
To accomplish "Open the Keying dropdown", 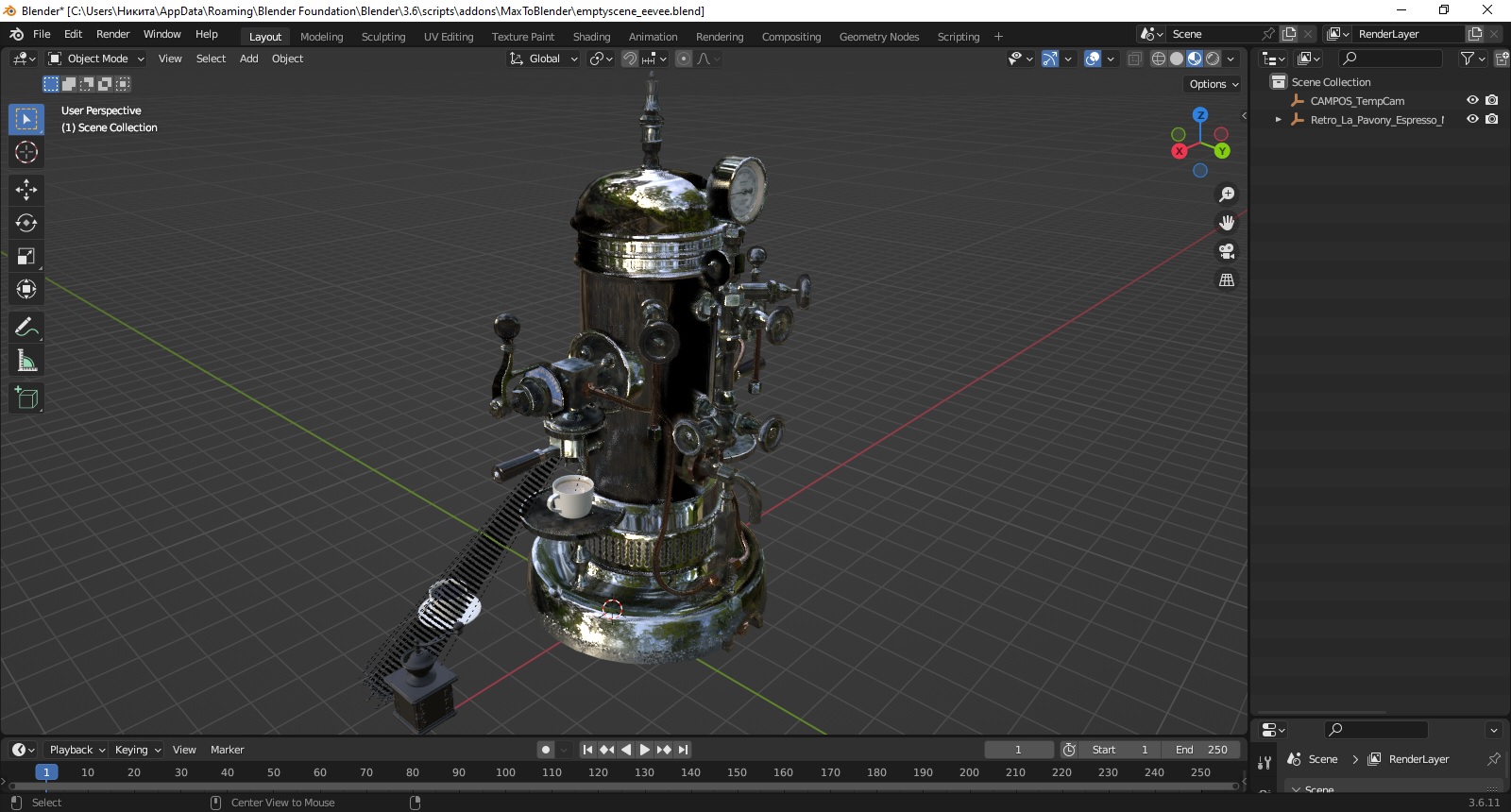I will click(137, 750).
